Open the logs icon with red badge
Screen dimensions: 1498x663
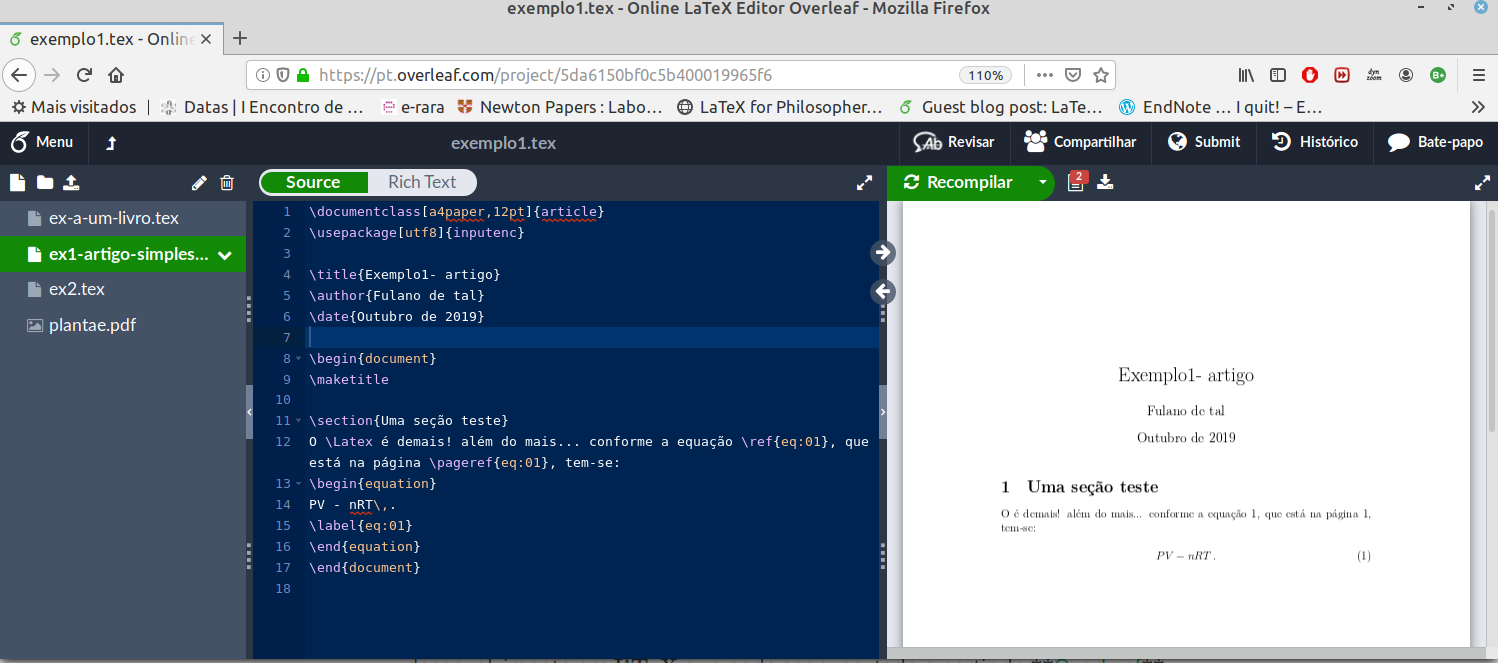click(x=1076, y=181)
